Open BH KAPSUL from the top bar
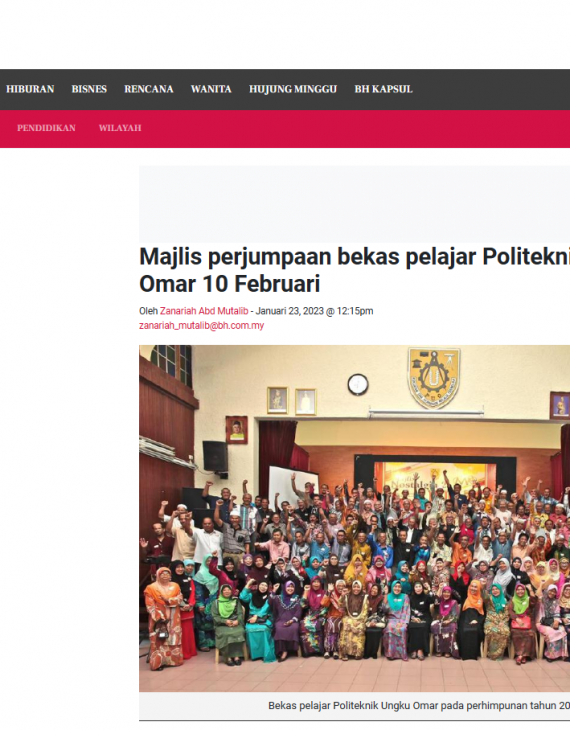Screen dimensions: 570x730 [384, 89]
